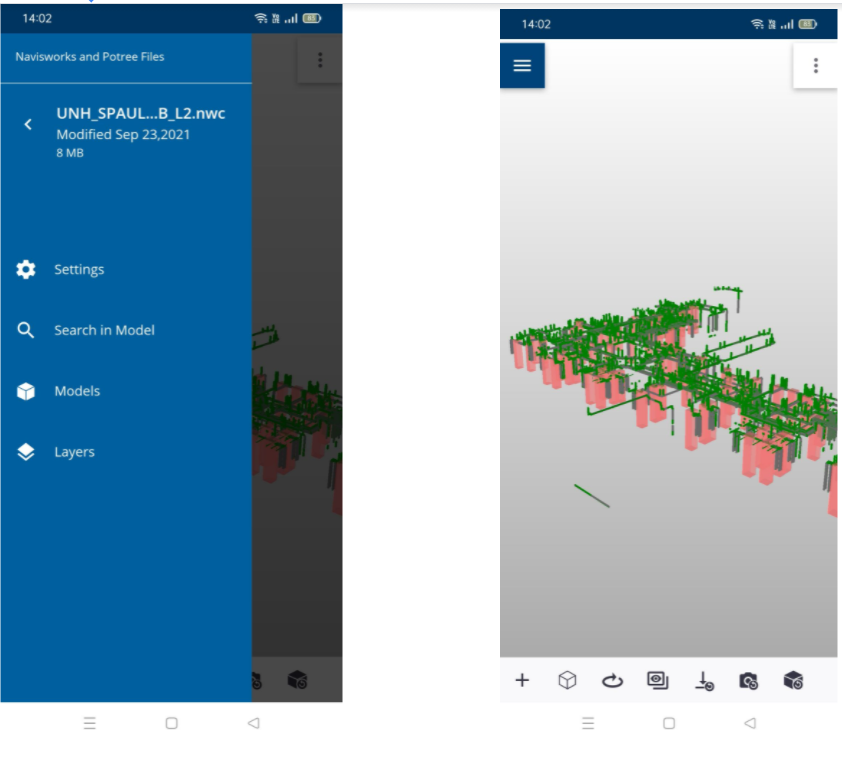Select the orbit rotation tool

pyautogui.click(x=612, y=680)
